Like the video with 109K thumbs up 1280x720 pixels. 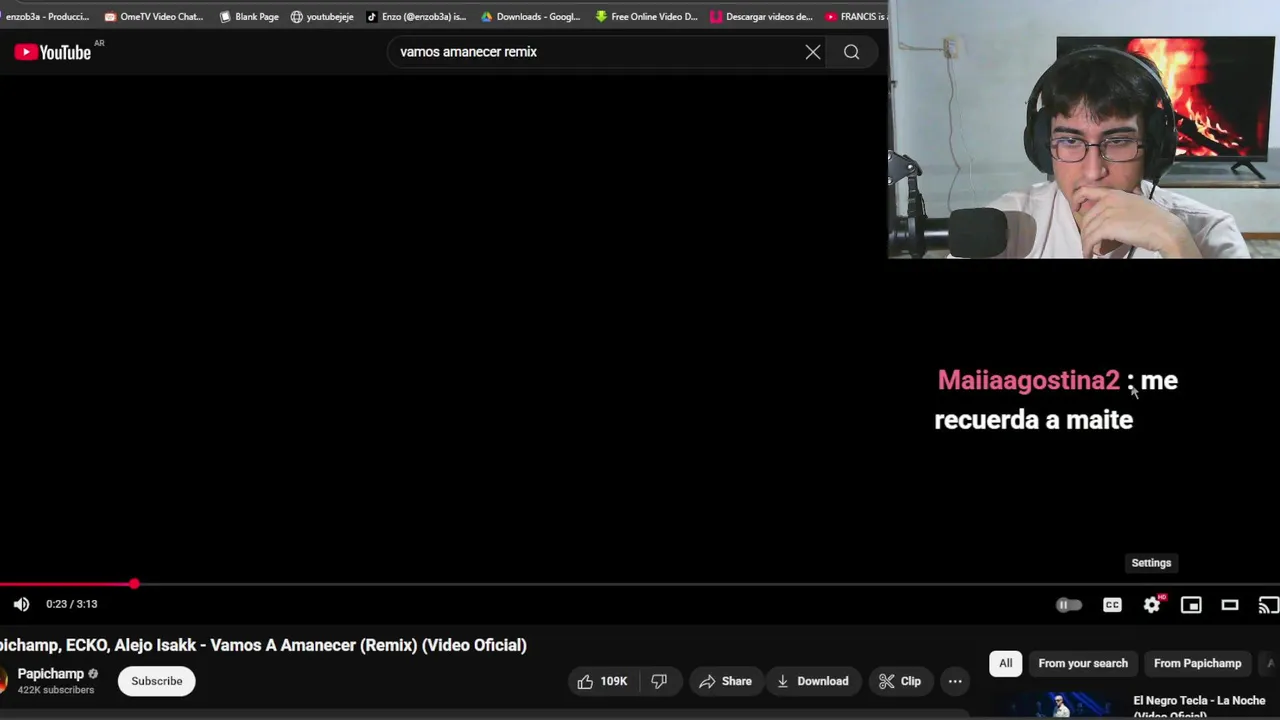click(x=602, y=681)
